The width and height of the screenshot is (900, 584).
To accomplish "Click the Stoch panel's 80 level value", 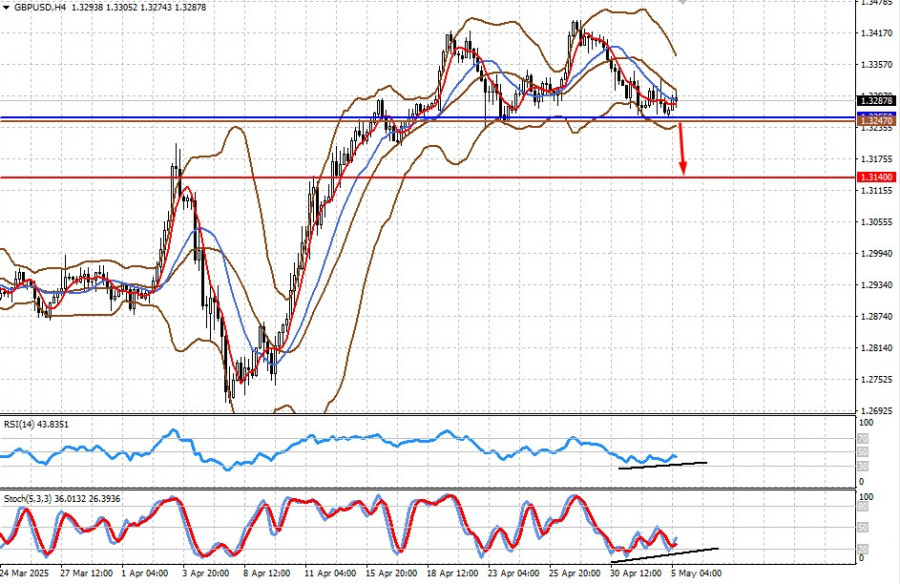I will [863, 507].
